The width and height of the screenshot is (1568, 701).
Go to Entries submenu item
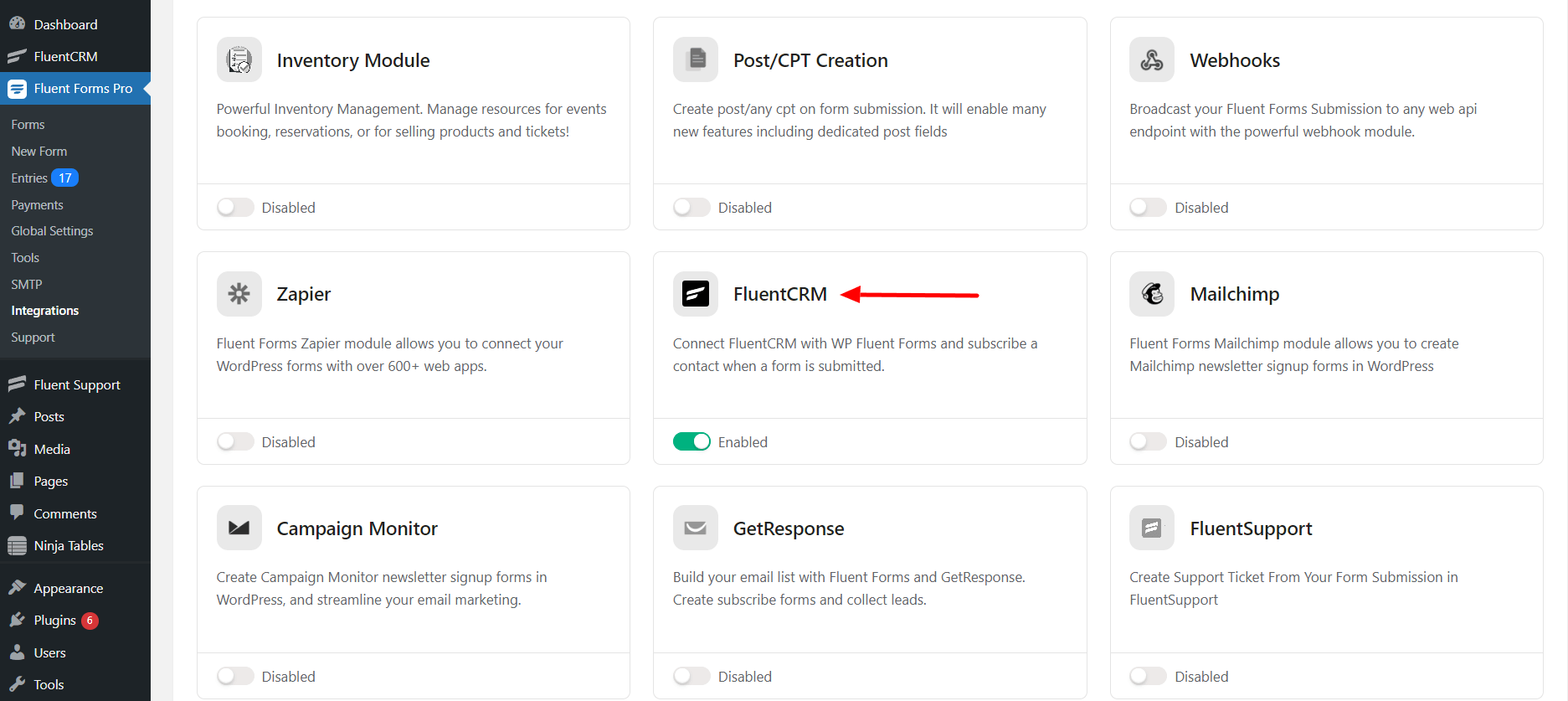29,178
